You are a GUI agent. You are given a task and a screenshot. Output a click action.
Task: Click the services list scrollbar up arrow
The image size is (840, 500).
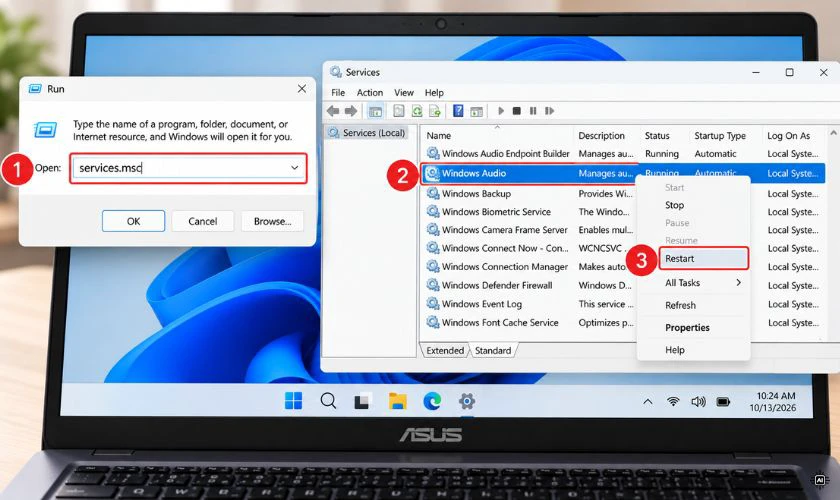click(833, 132)
